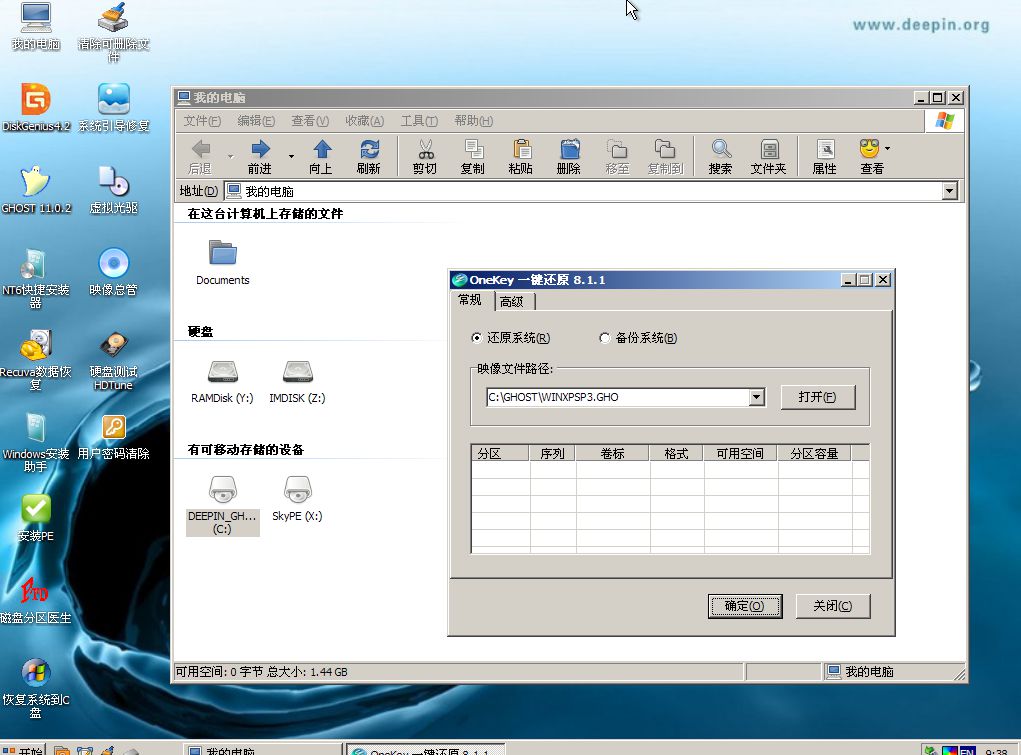Launch 清除可删除文件 desktop shortcut
The width and height of the screenshot is (1021, 755).
coord(113,31)
